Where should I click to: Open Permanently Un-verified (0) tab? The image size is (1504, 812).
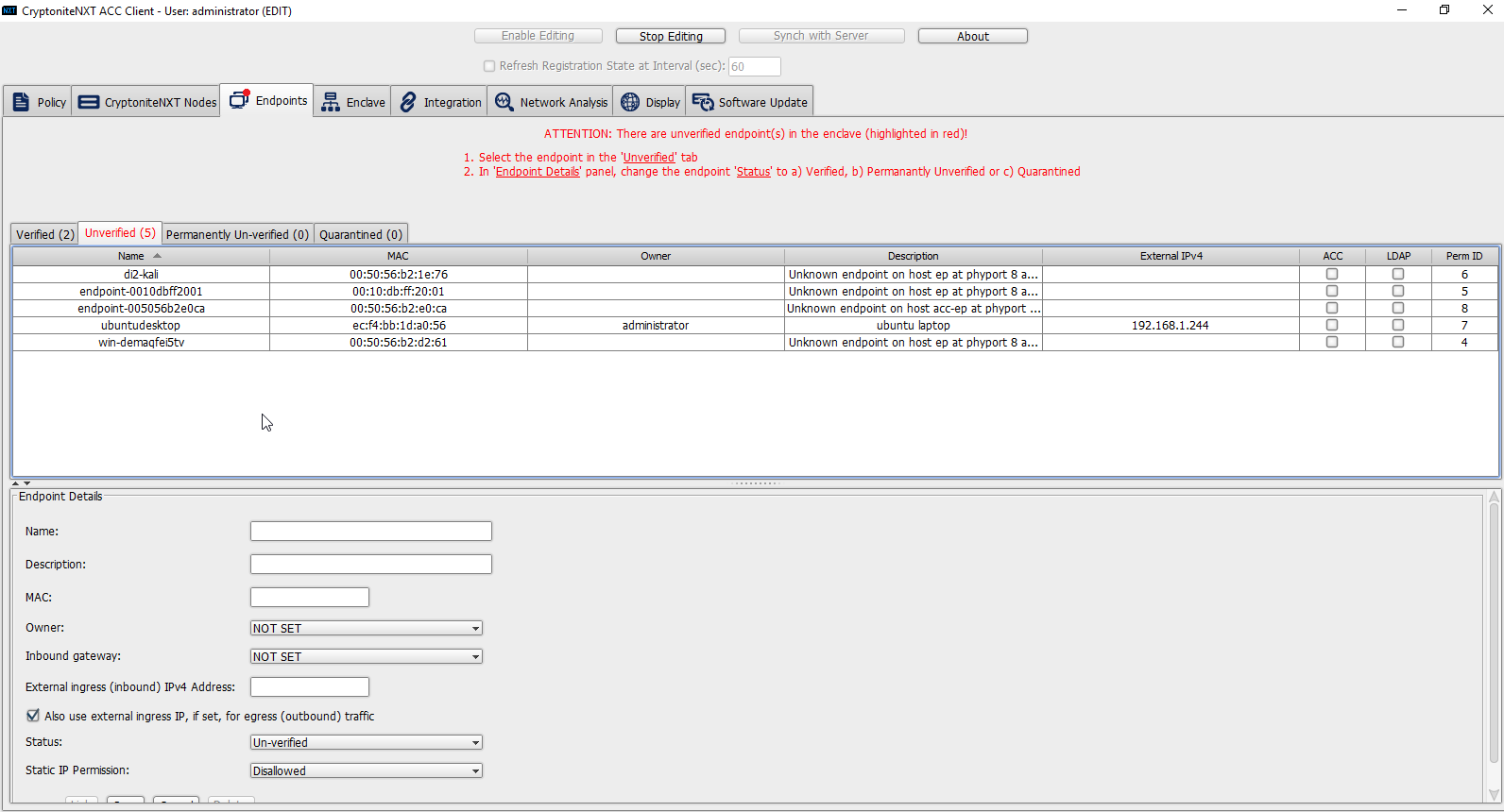click(x=237, y=234)
